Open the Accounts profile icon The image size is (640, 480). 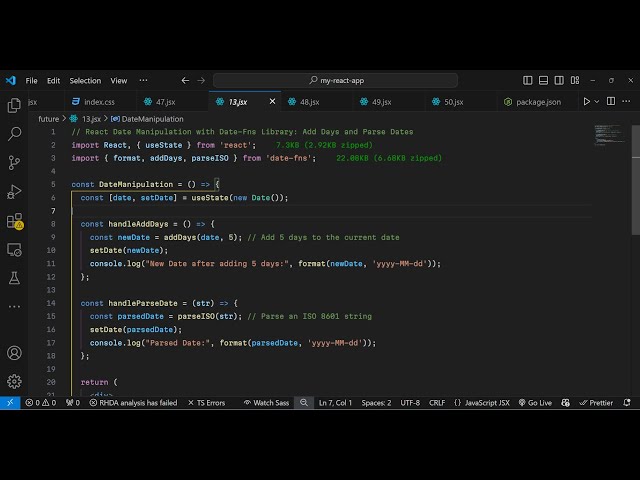(14, 352)
